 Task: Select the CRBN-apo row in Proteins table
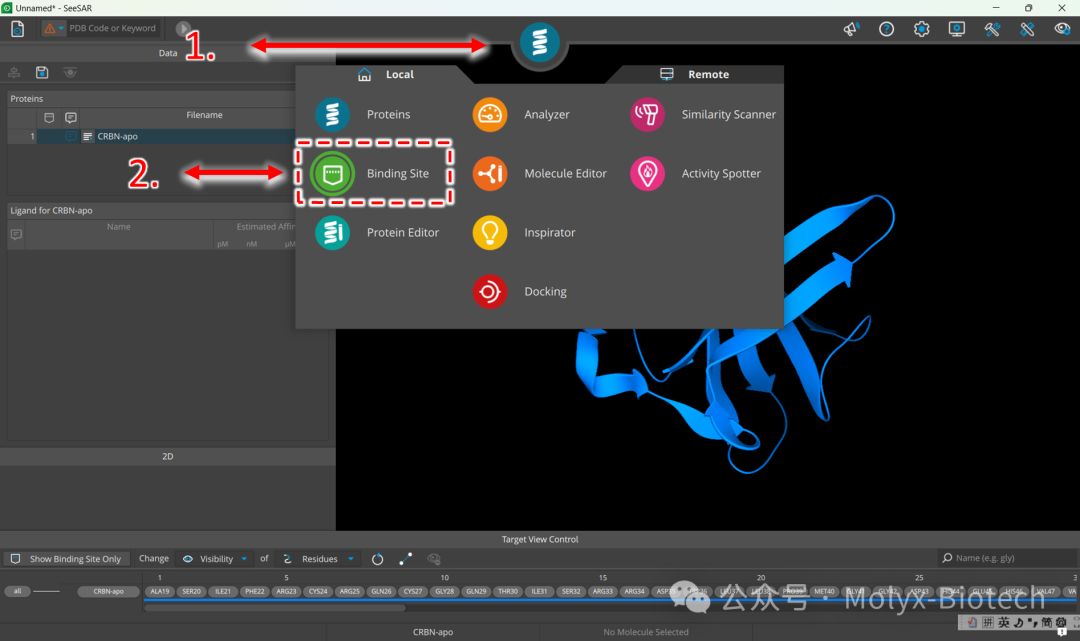[152, 136]
